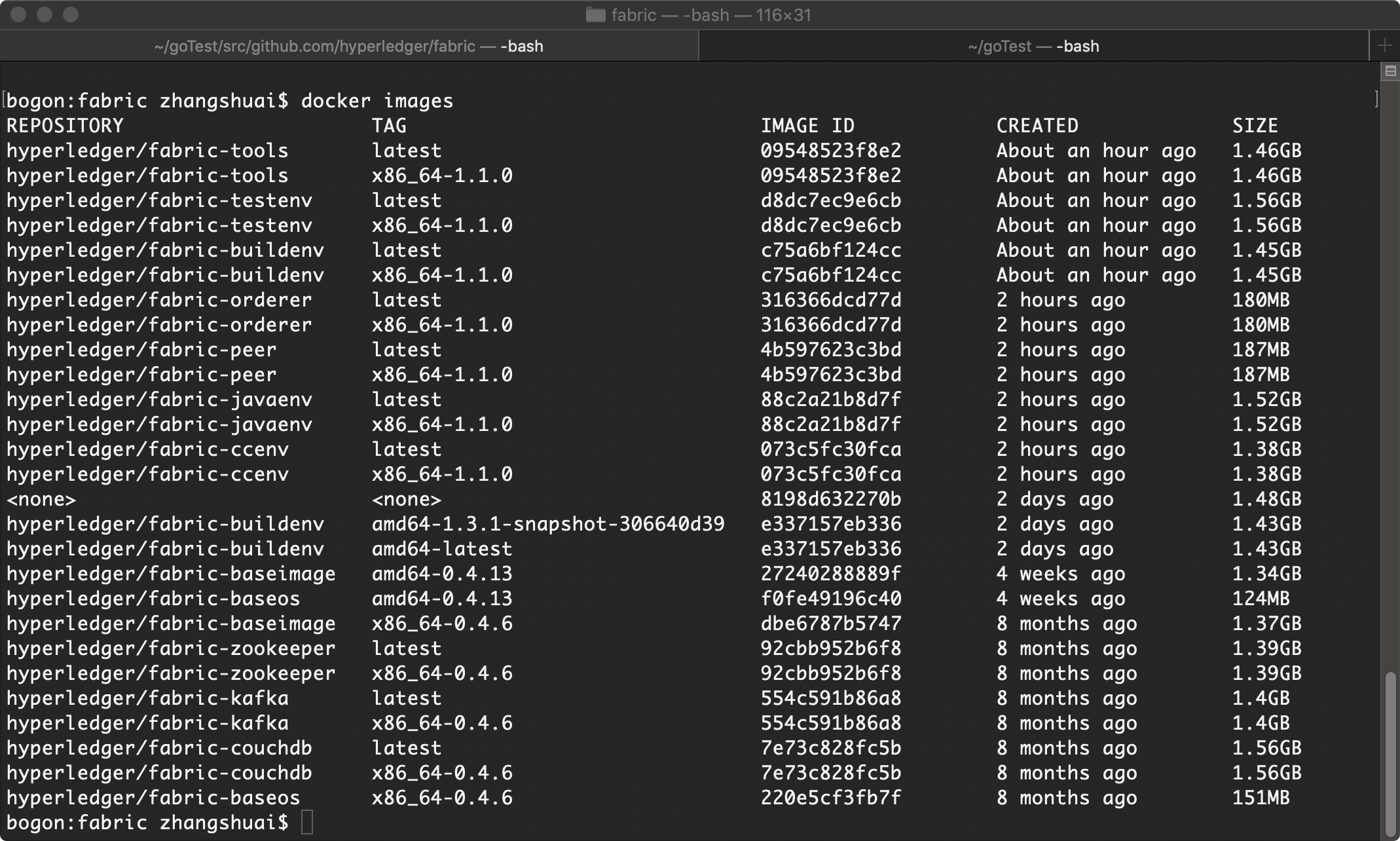
Task: Click 180MB size in fabric-orderer latest row
Action: pyautogui.click(x=1261, y=300)
